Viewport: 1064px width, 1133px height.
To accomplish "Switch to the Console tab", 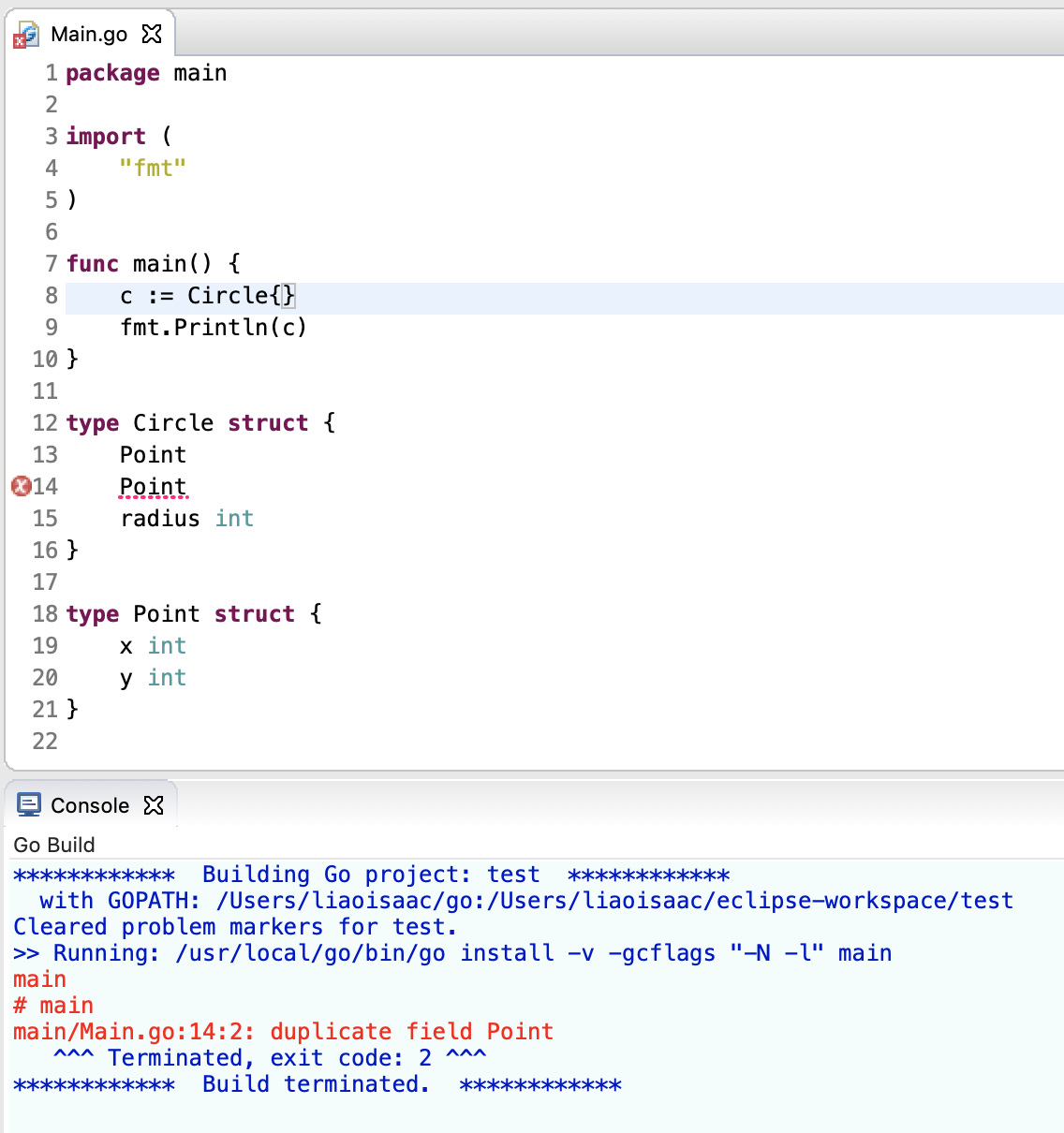I will point(90,805).
